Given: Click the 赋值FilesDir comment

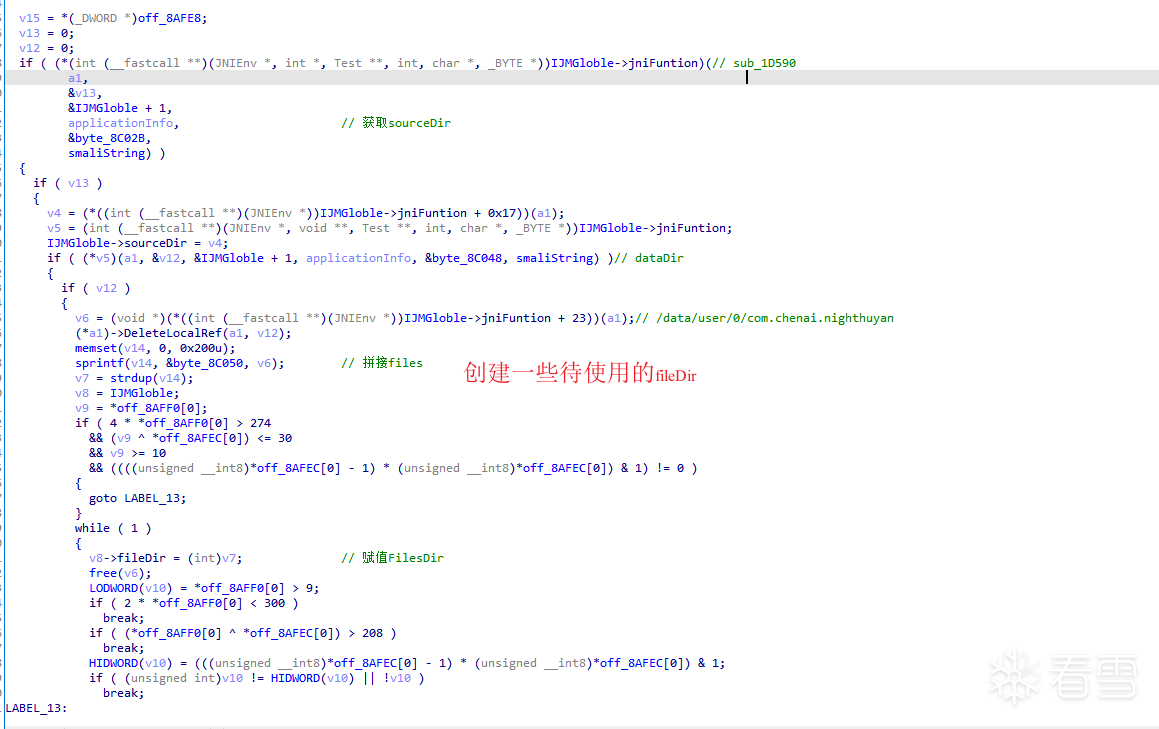Looking at the screenshot, I should coord(392,557).
